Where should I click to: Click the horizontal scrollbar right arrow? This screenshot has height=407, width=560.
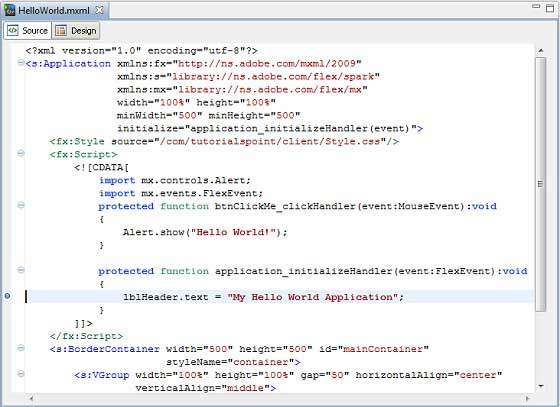pos(528,398)
